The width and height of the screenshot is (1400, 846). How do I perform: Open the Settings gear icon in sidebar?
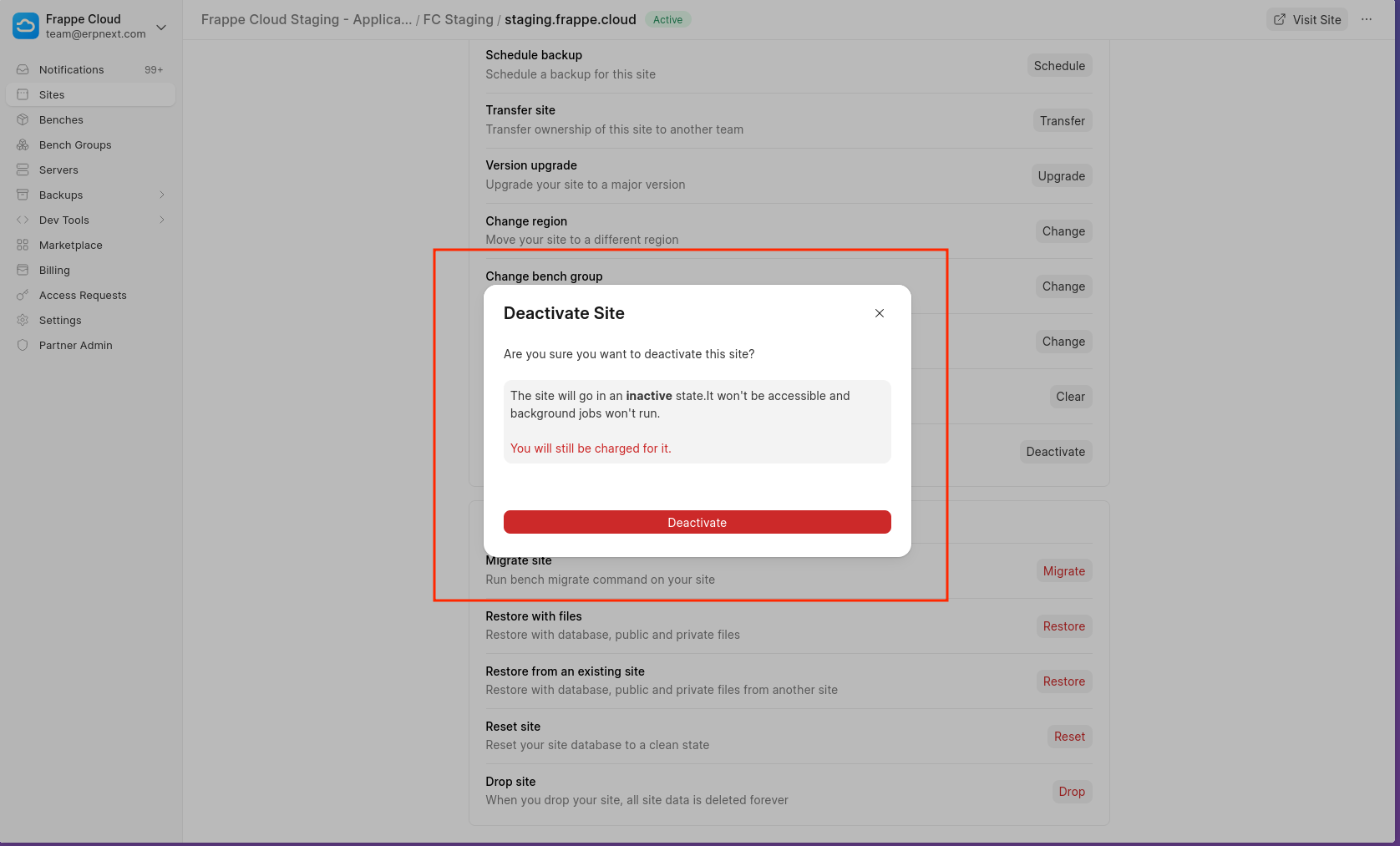click(x=23, y=321)
